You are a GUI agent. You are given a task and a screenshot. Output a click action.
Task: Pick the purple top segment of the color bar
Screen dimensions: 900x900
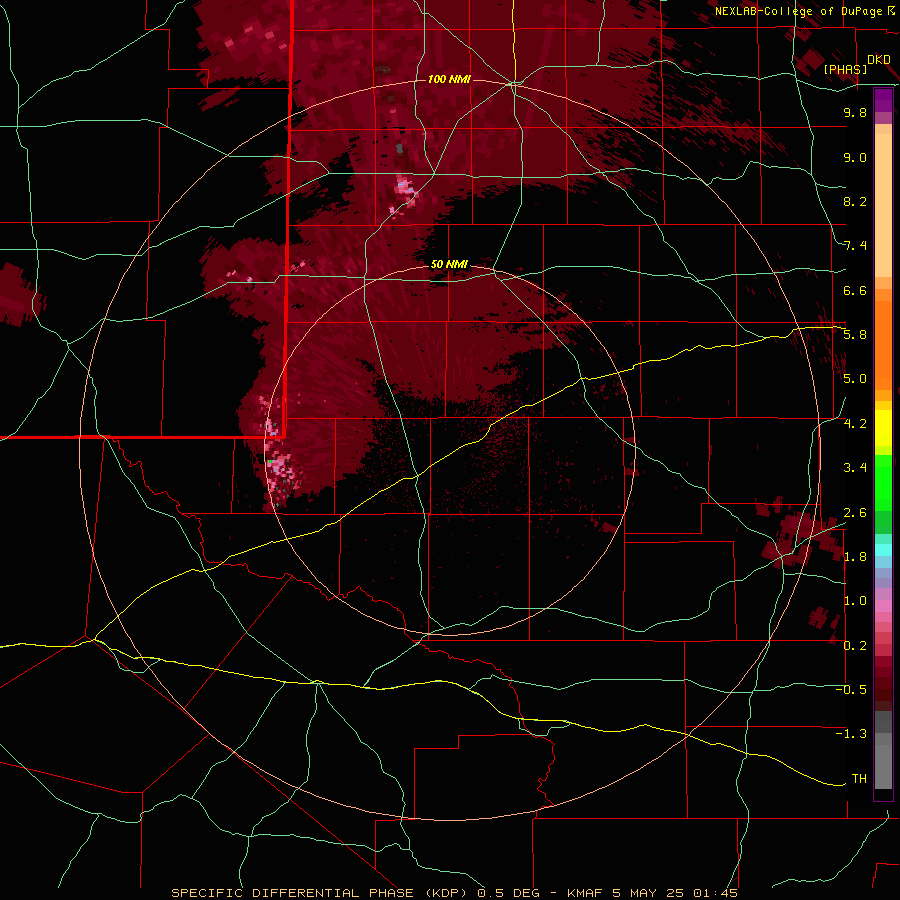[x=883, y=100]
